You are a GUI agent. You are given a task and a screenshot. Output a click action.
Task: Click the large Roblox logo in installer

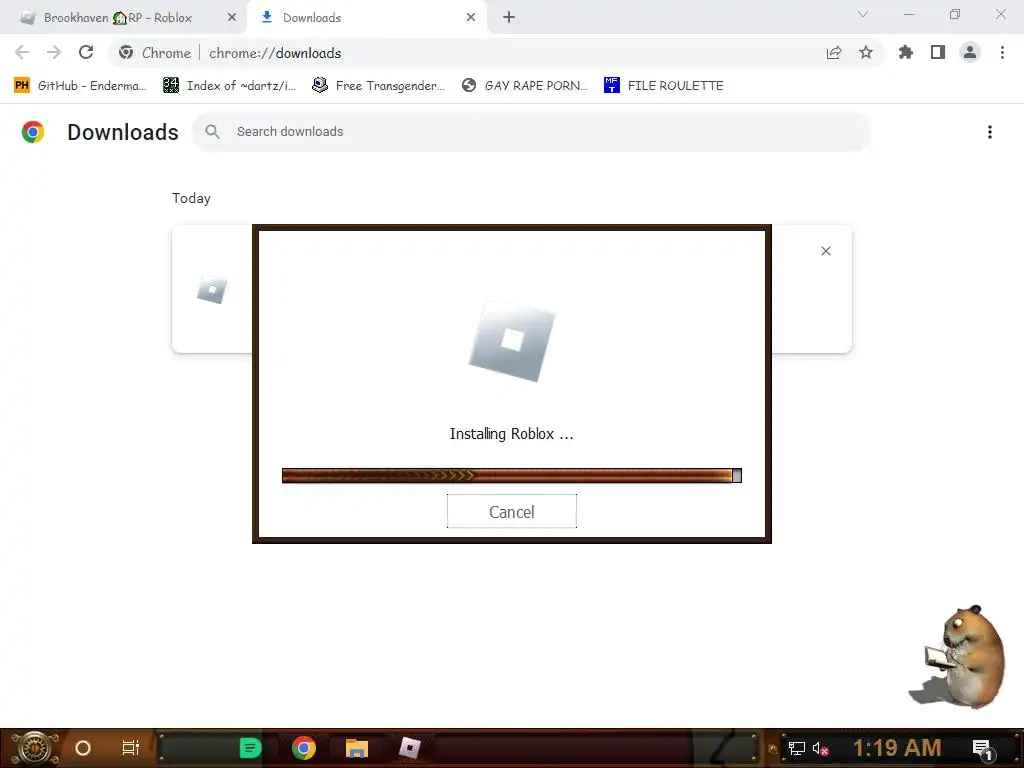coord(512,339)
